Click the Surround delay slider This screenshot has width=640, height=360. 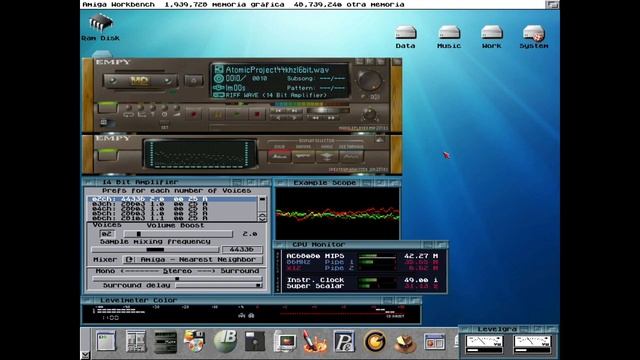(x=219, y=285)
